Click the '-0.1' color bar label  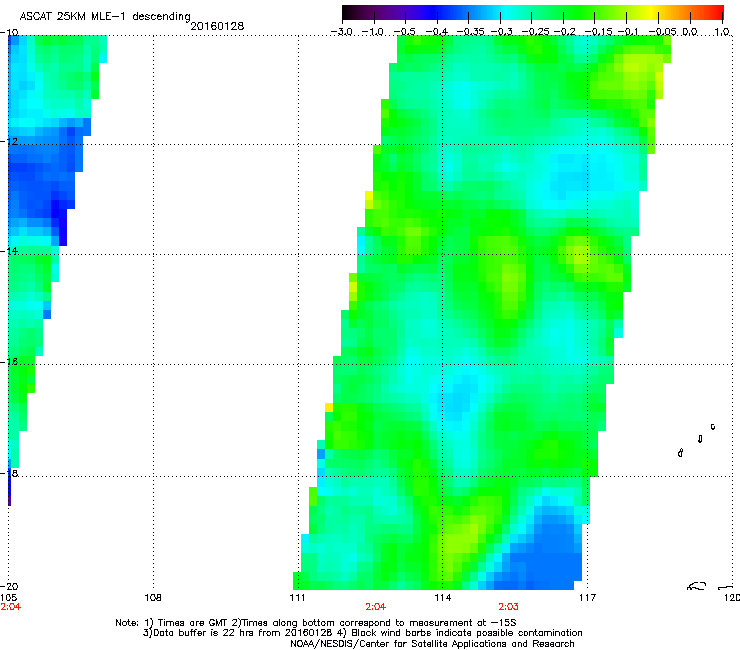[x=628, y=32]
